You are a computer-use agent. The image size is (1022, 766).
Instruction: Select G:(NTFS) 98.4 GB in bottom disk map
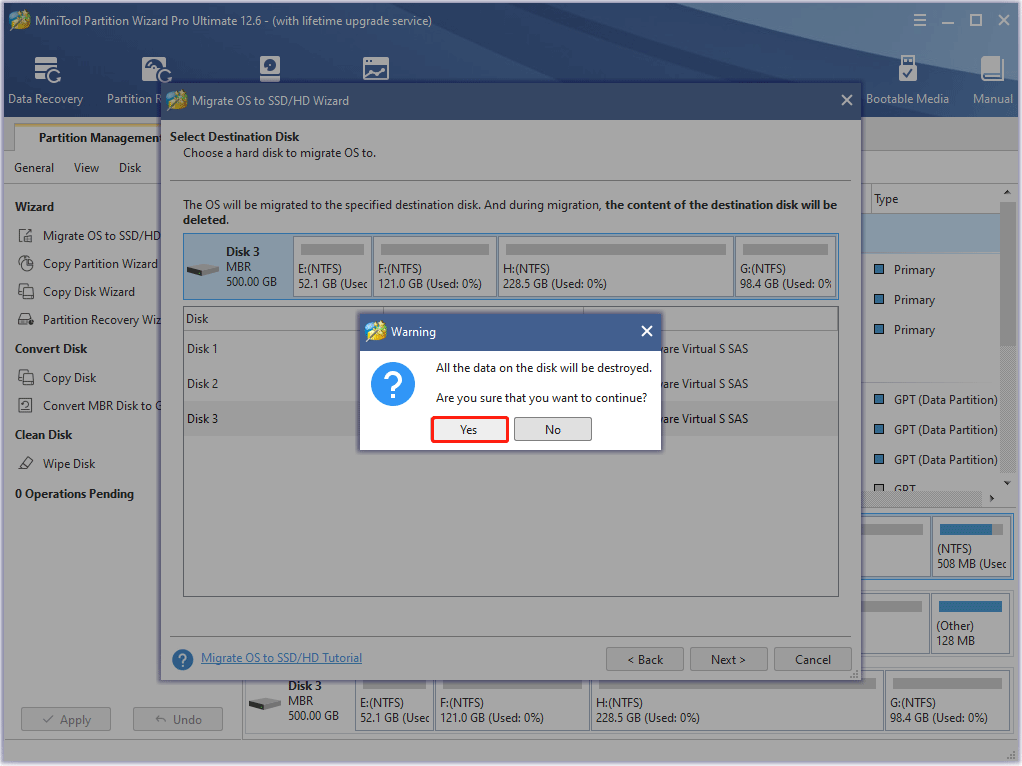pyautogui.click(x=948, y=701)
